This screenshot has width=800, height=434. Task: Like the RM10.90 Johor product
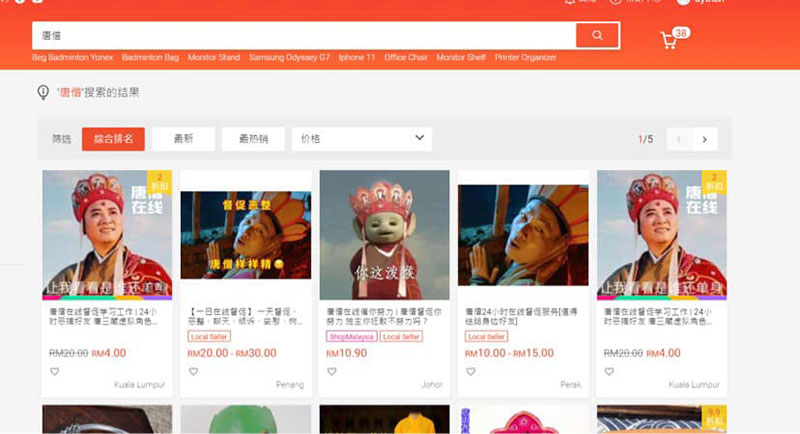pos(332,372)
